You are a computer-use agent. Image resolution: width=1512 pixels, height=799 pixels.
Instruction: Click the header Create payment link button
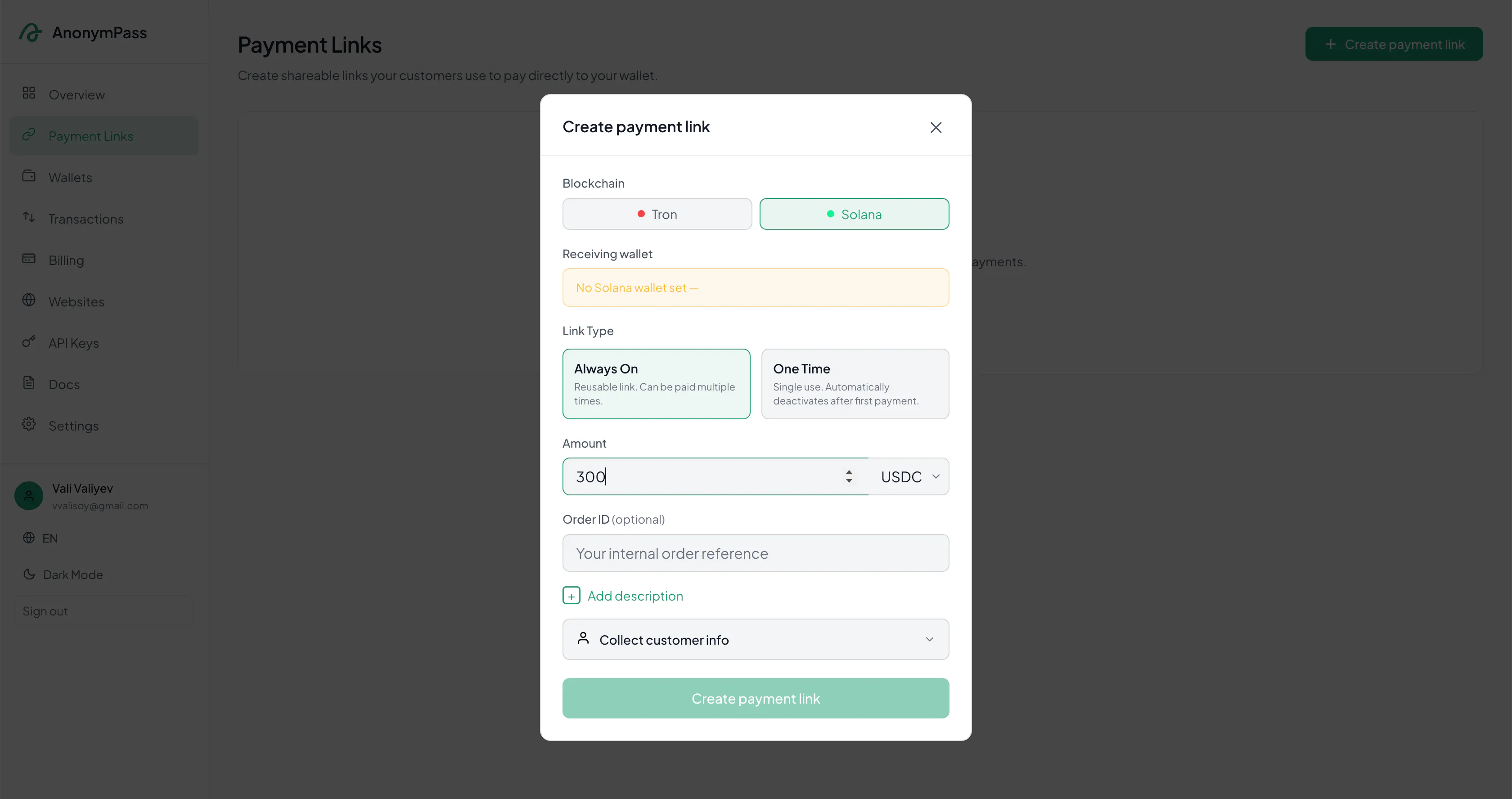point(1394,44)
